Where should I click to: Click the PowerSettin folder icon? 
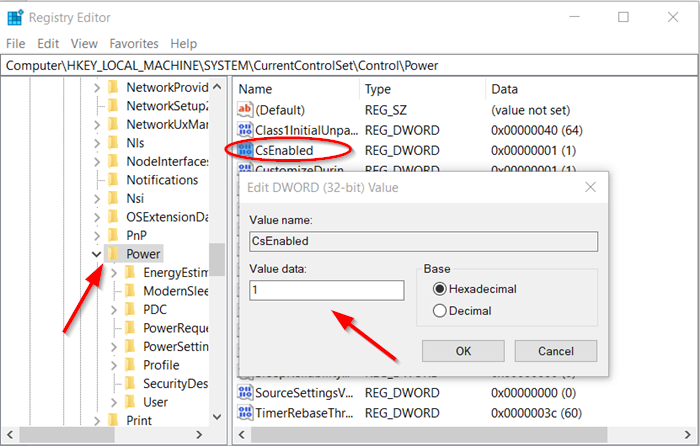(x=130, y=346)
